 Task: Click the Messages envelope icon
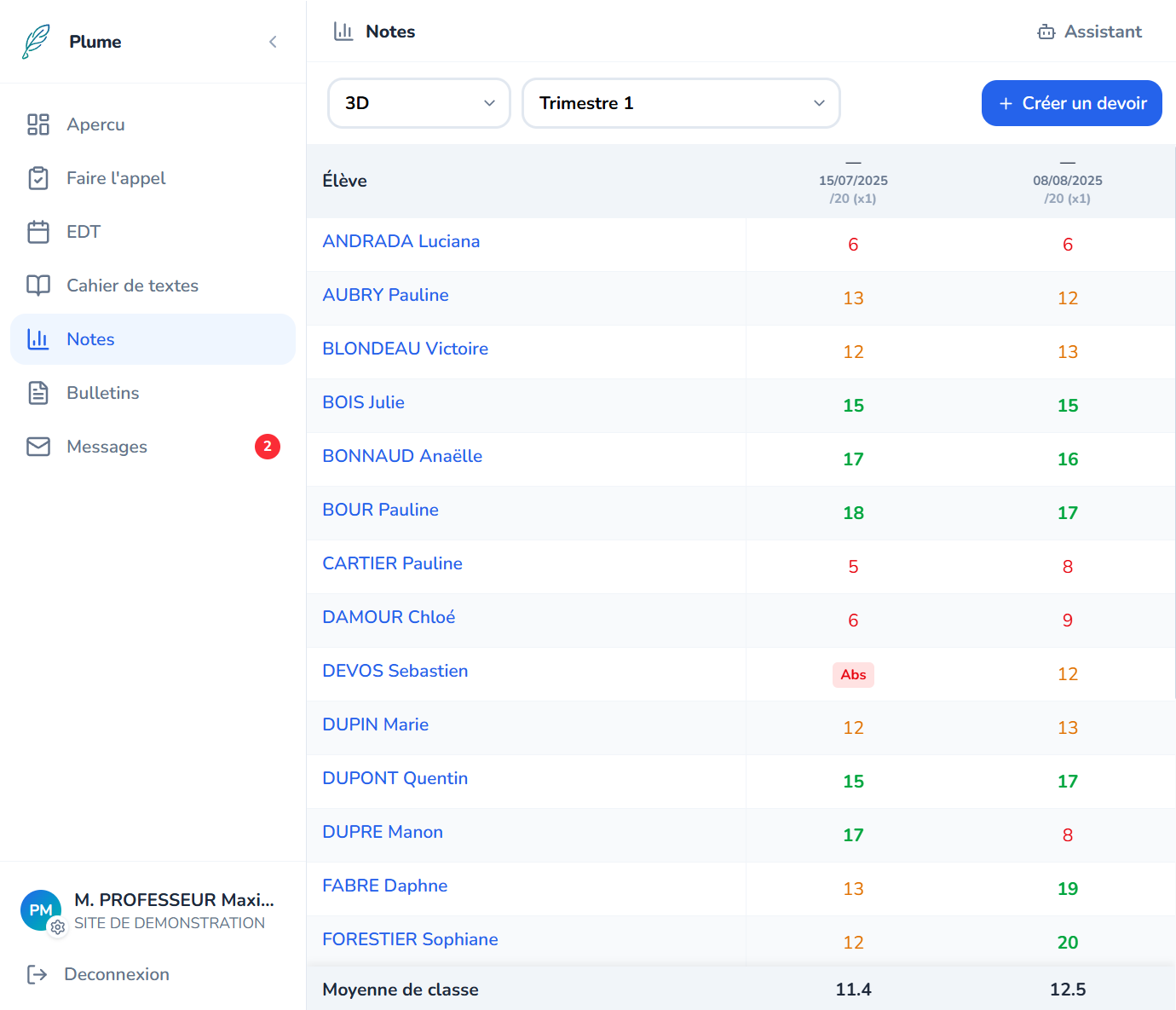(x=38, y=447)
